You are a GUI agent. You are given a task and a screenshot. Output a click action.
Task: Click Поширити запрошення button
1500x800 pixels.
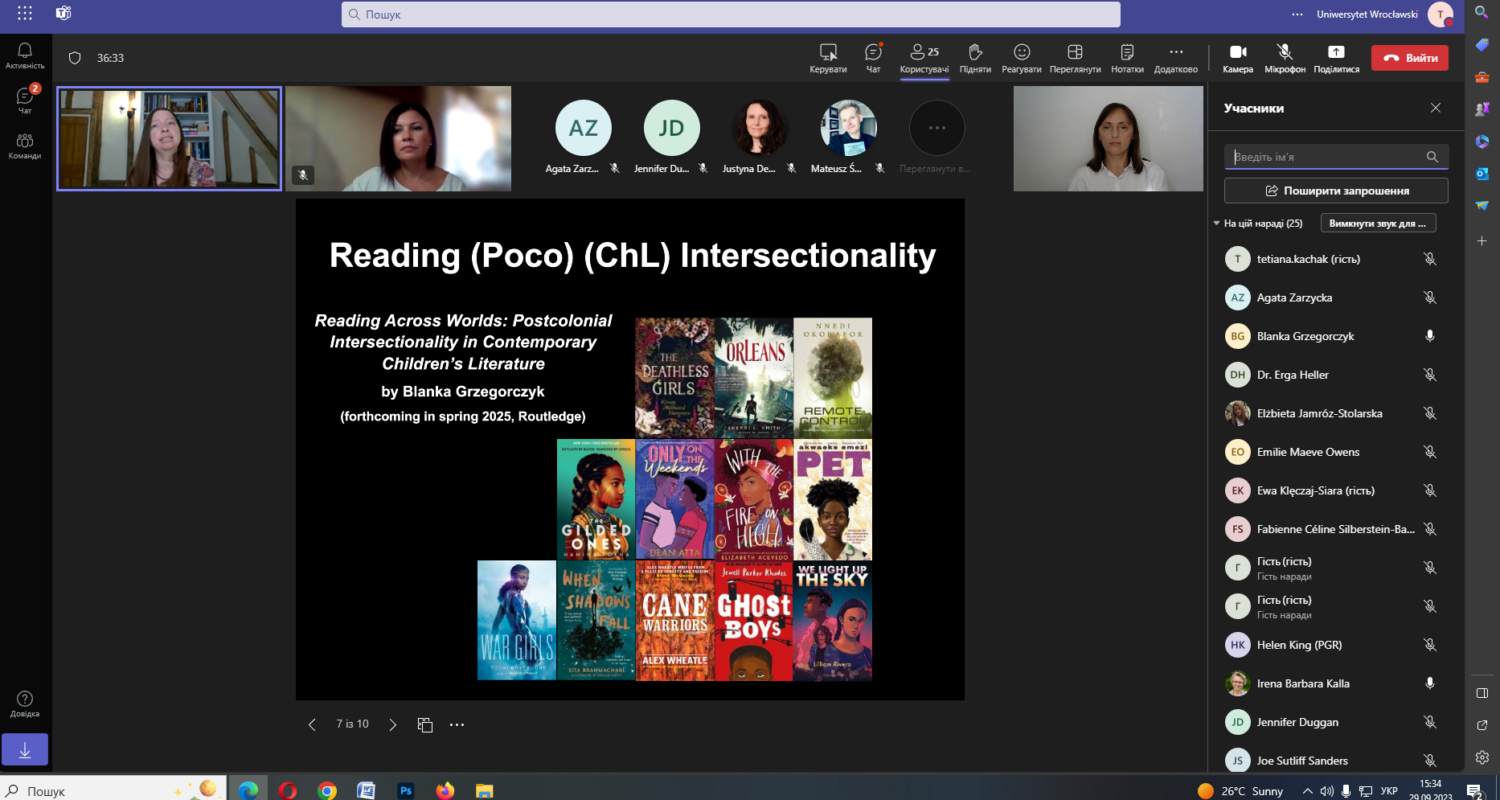pyautogui.click(x=1336, y=190)
